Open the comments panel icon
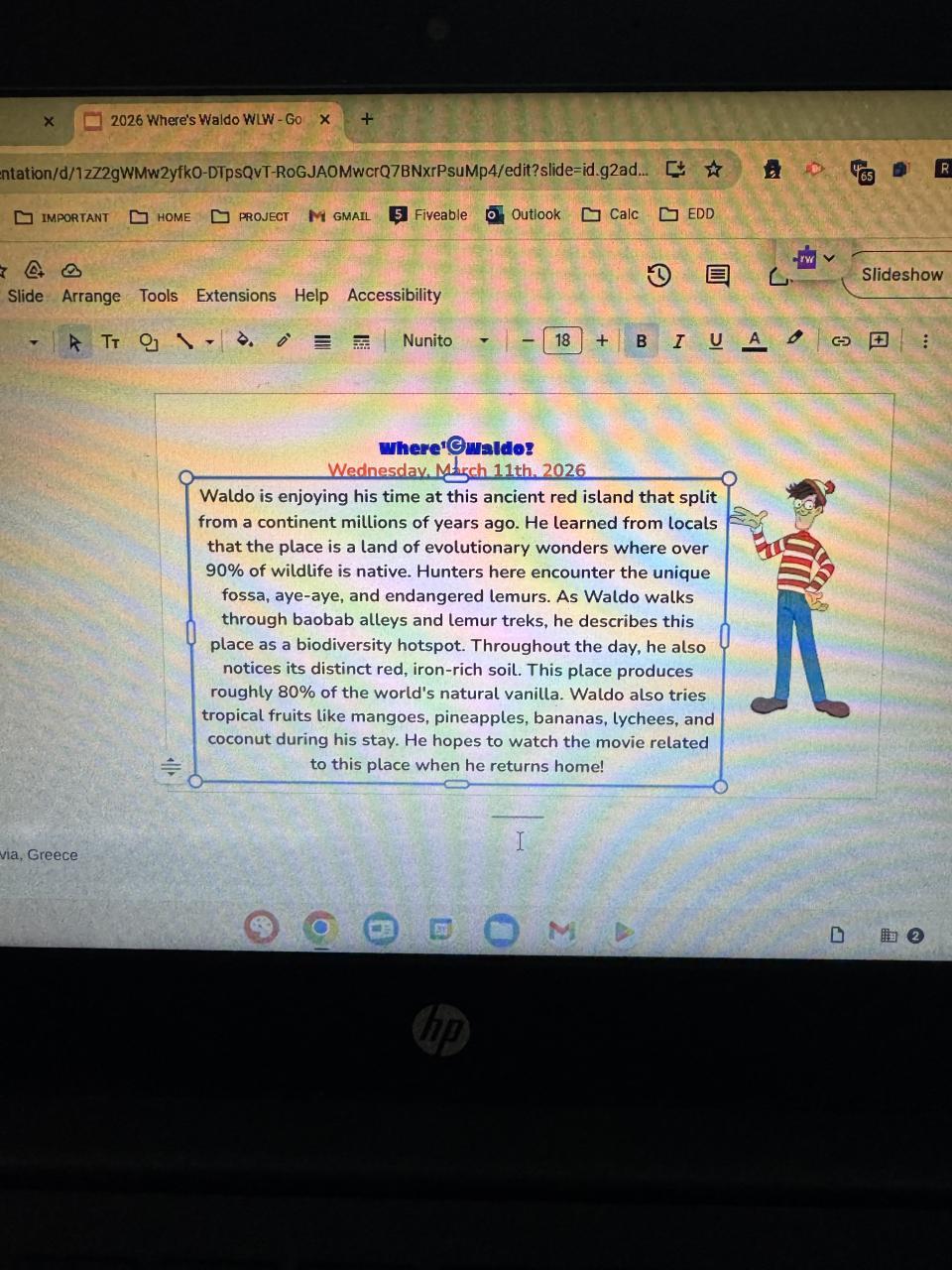This screenshot has height=1270, width=952. [x=717, y=276]
